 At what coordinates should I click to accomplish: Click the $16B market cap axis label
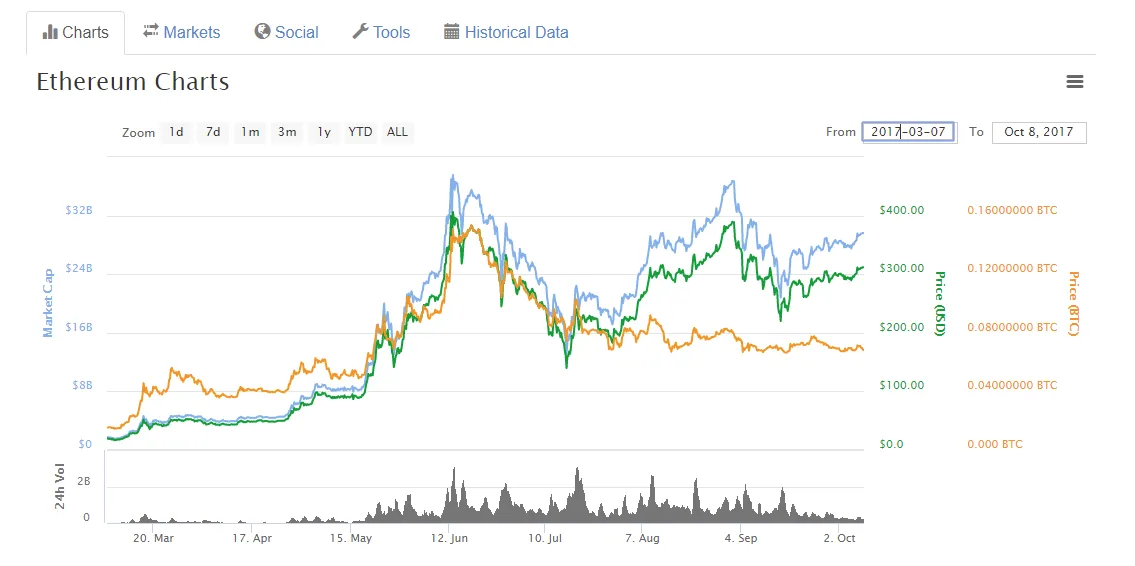pyautogui.click(x=80, y=327)
